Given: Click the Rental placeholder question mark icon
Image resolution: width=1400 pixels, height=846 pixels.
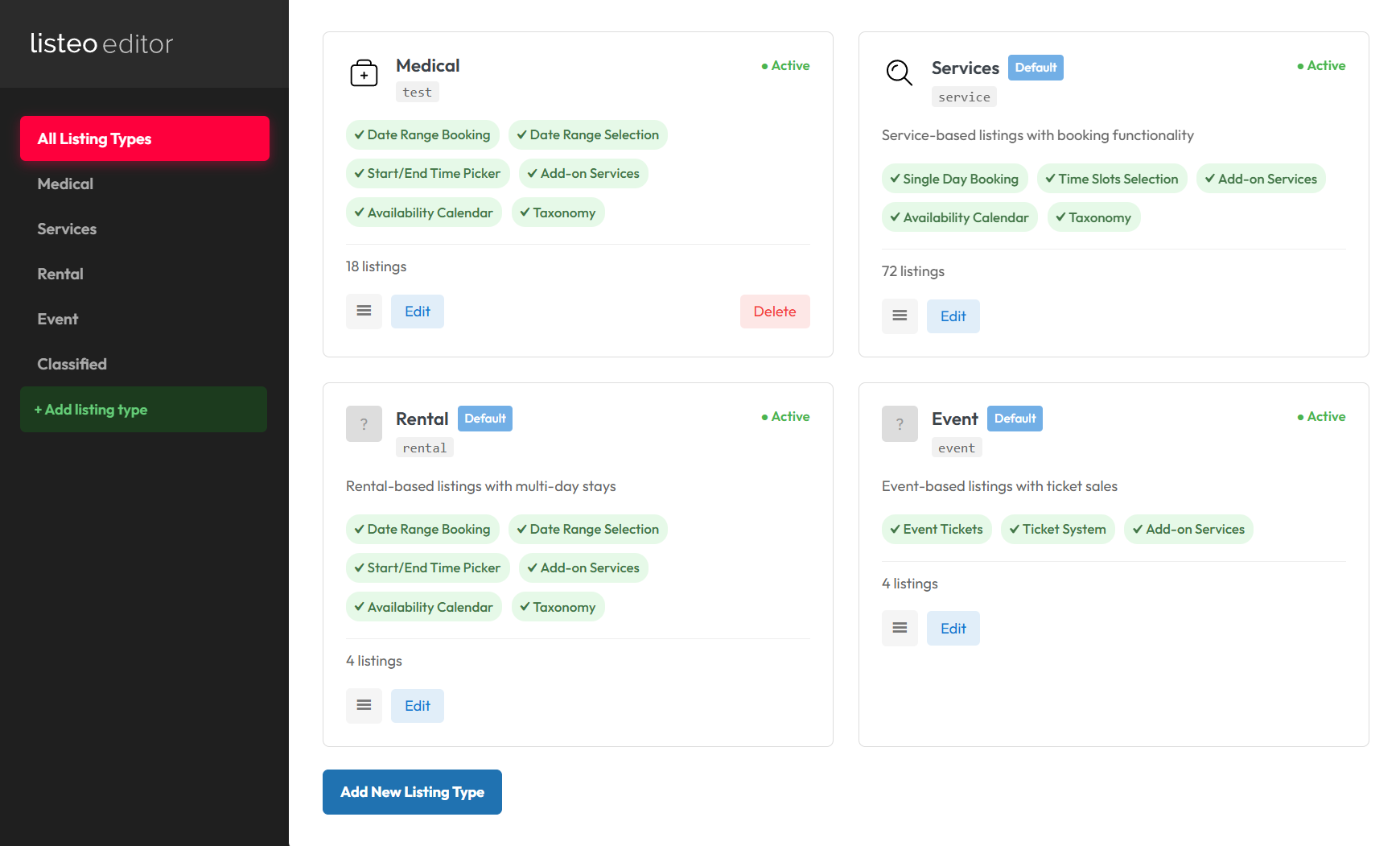Looking at the screenshot, I should [x=364, y=423].
